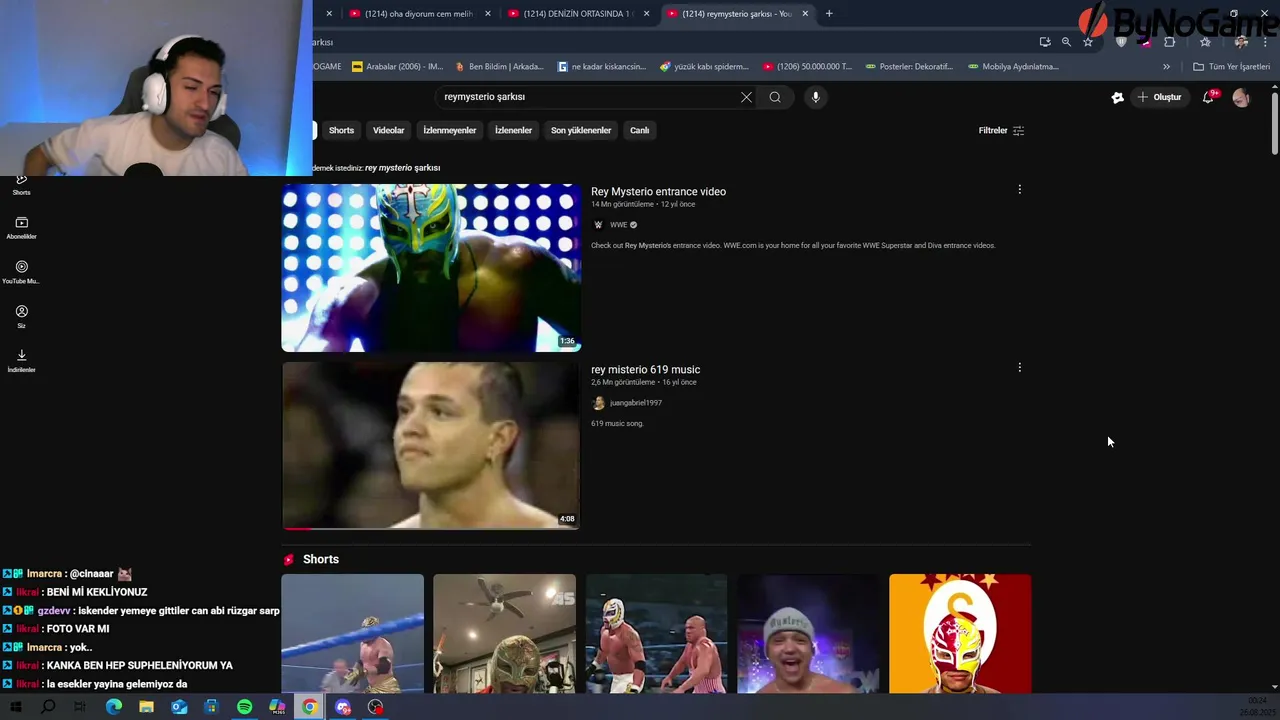Image resolution: width=1280 pixels, height=720 pixels.
Task: Close the 'oha diyorum cem melih' tab
Action: coord(488,14)
